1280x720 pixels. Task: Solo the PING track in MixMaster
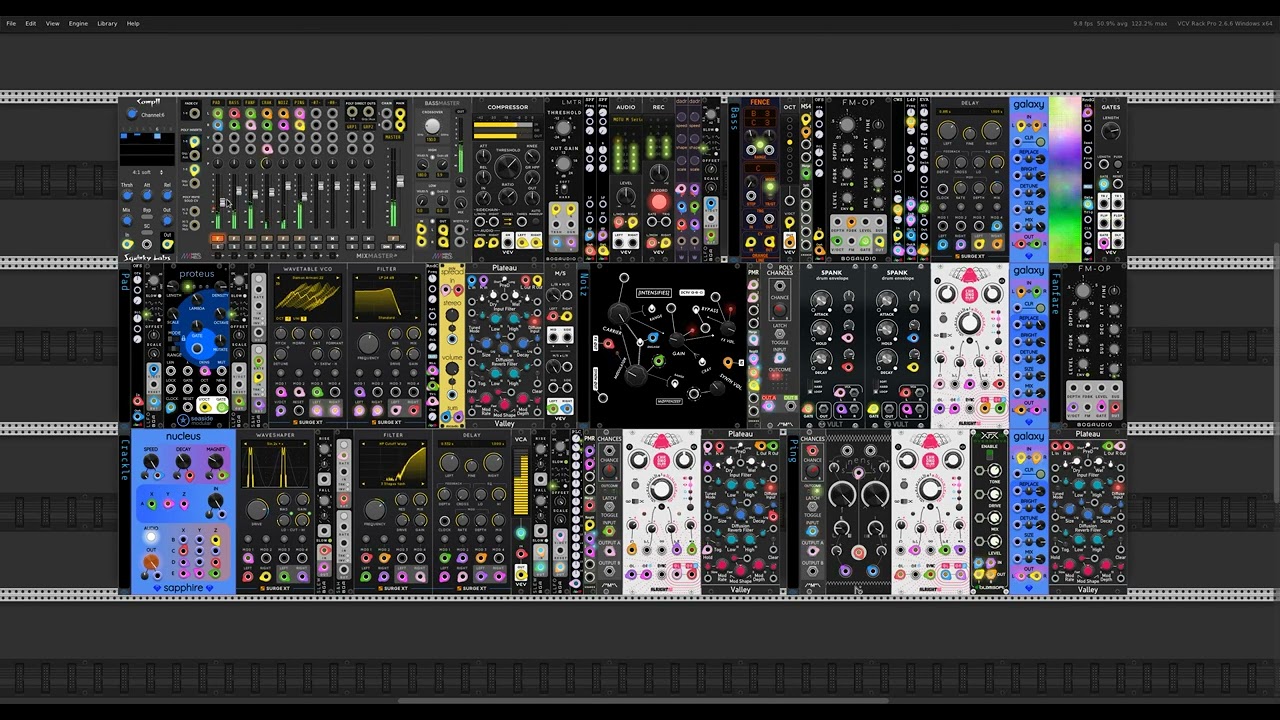(300, 247)
